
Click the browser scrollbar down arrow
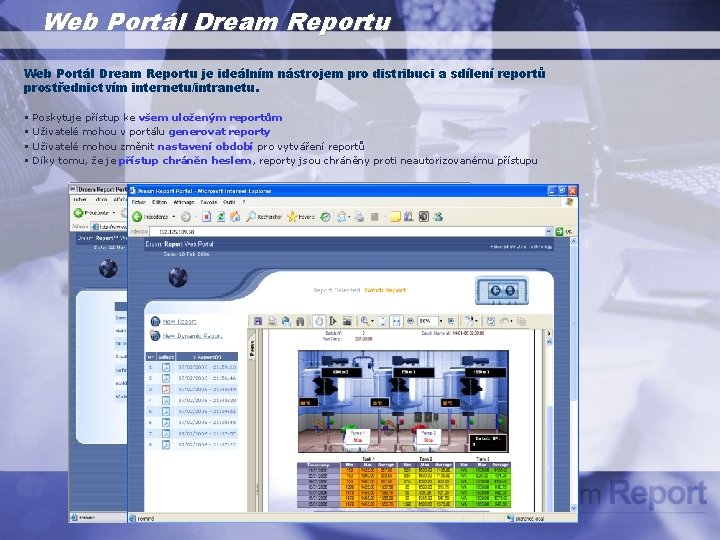(x=574, y=507)
